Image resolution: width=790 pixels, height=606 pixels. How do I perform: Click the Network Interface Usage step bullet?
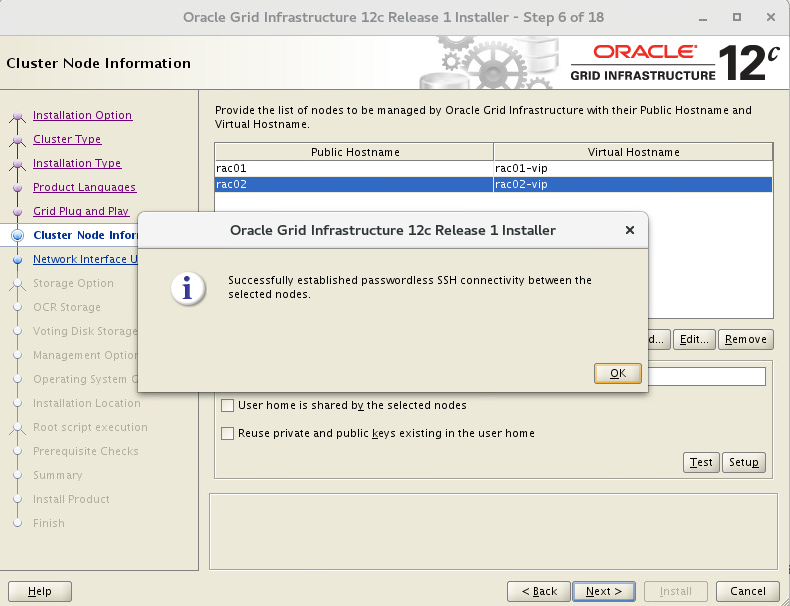(x=18, y=259)
